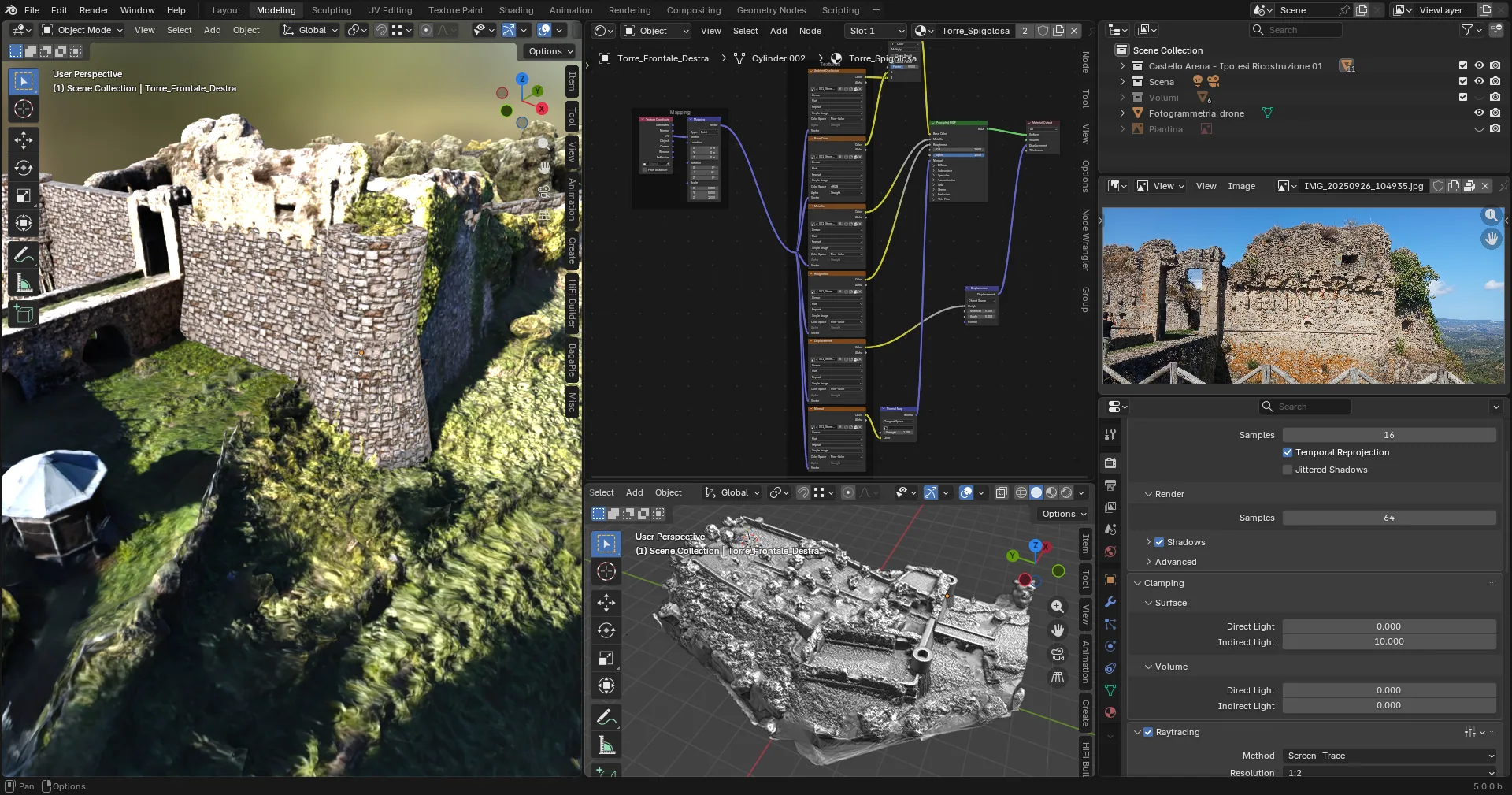Open the Node Wrangler sidebar tab
Viewport: 1512px width, 795px height.
tap(1085, 240)
